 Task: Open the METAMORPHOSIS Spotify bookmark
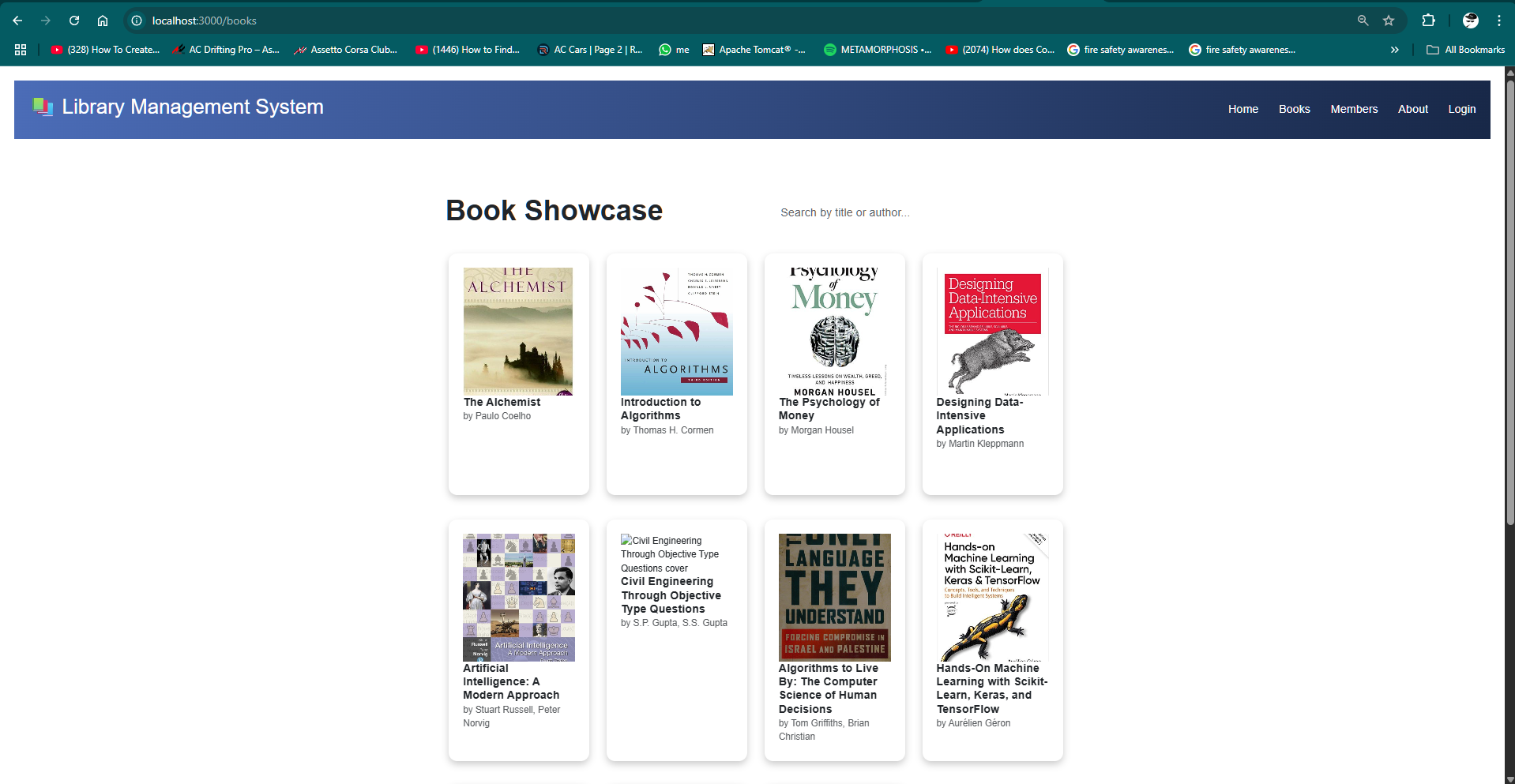878,50
